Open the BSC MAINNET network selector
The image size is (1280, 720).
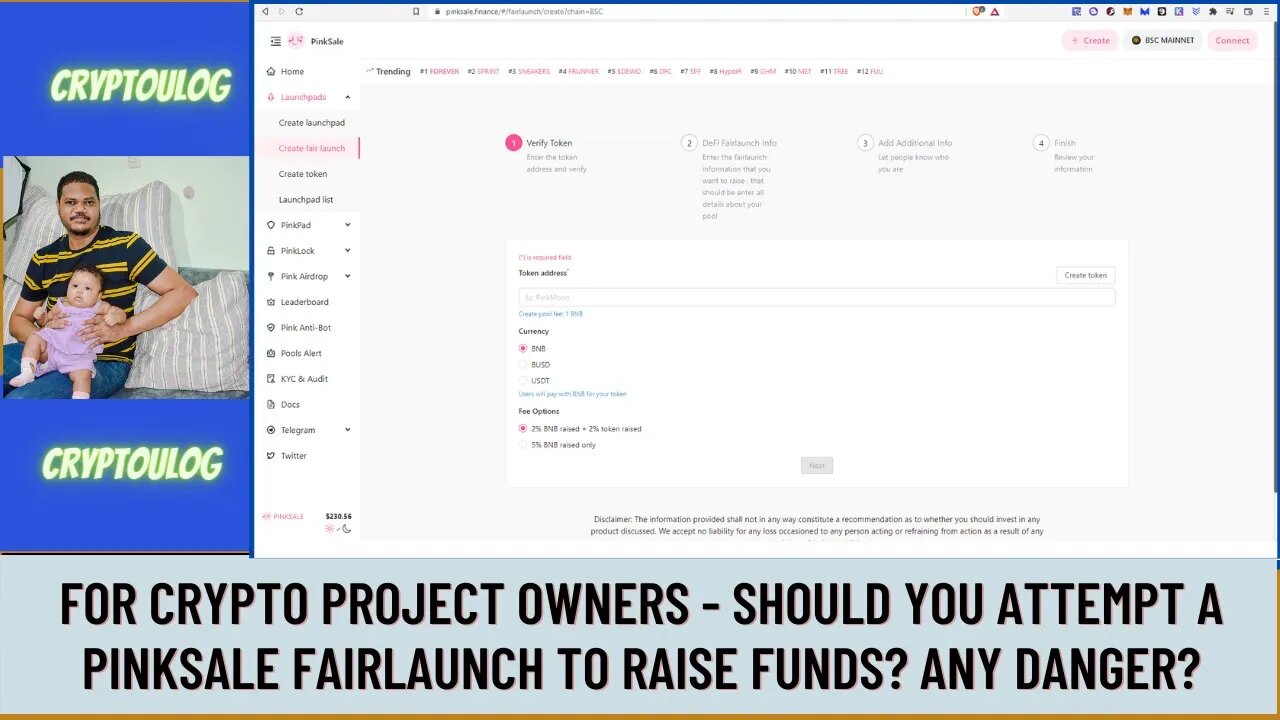click(1163, 40)
